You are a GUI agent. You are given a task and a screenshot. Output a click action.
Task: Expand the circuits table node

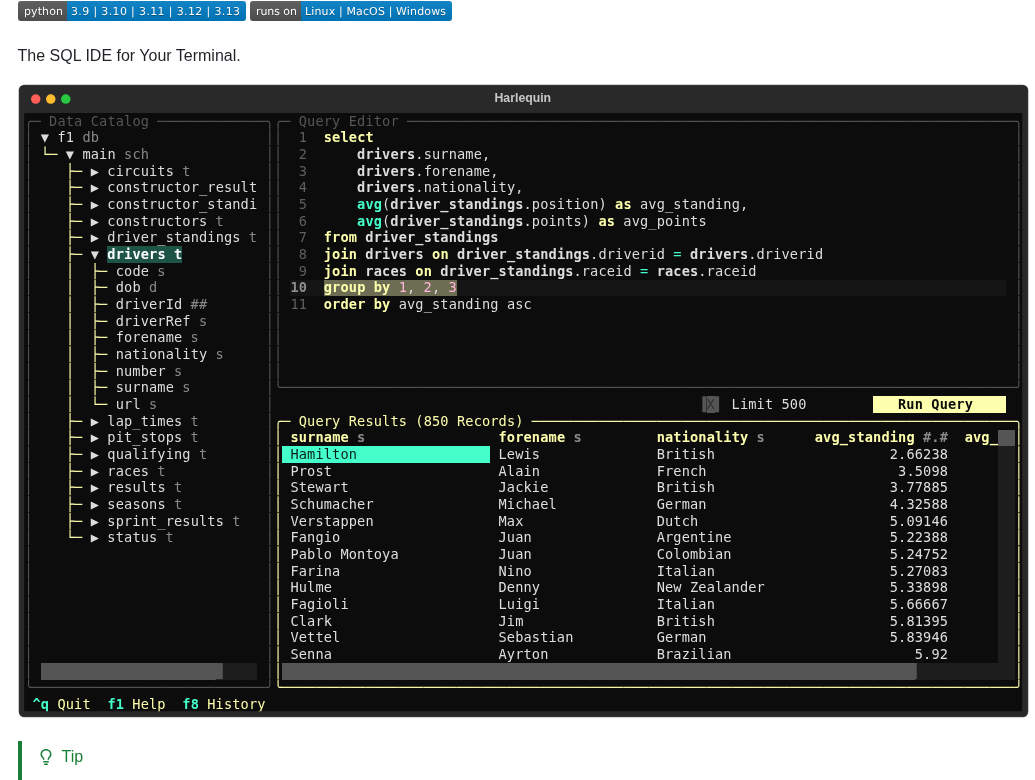pos(95,172)
